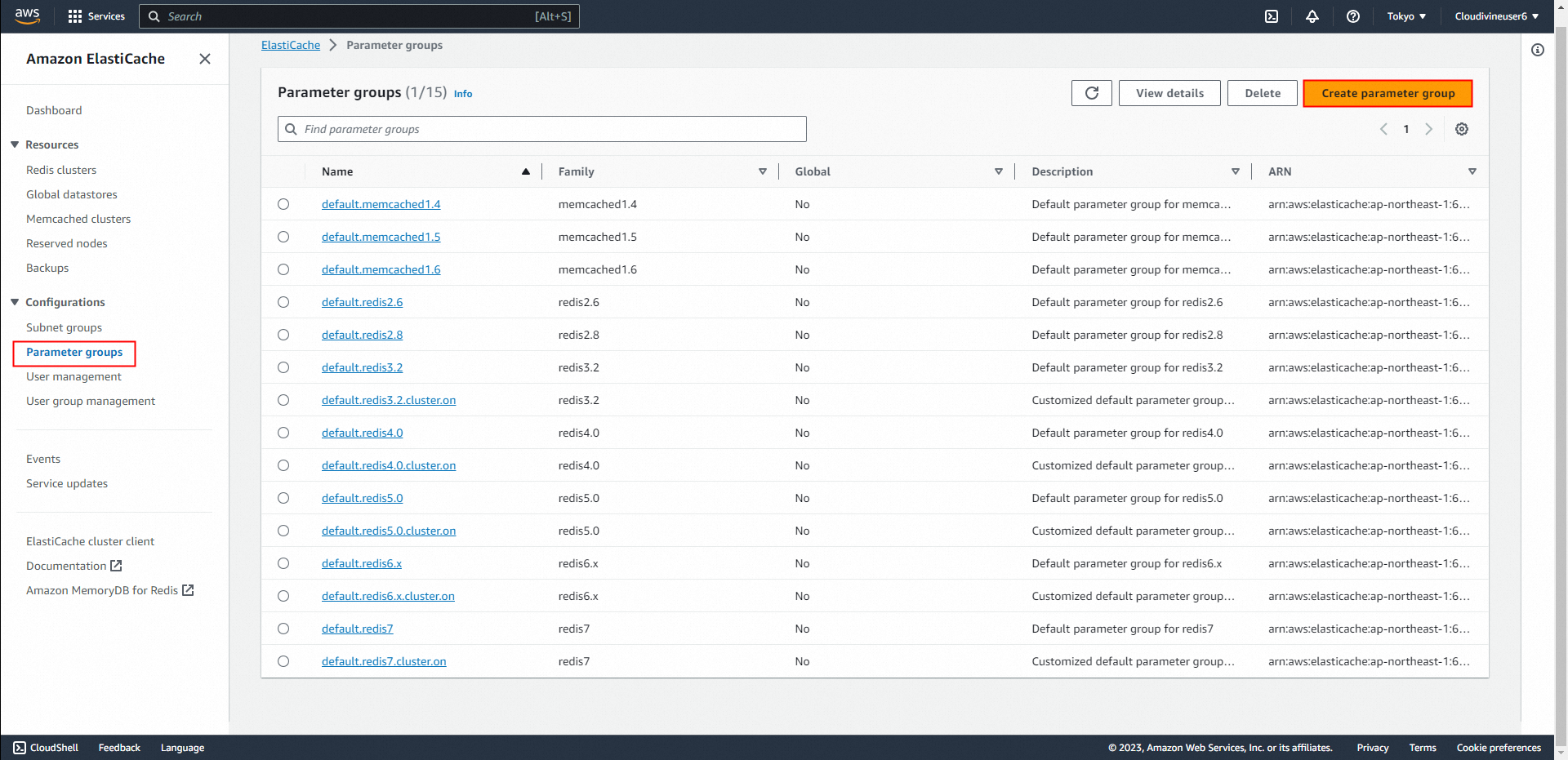Open User management in sidebar
Image resolution: width=1568 pixels, height=760 pixels.
coord(73,376)
